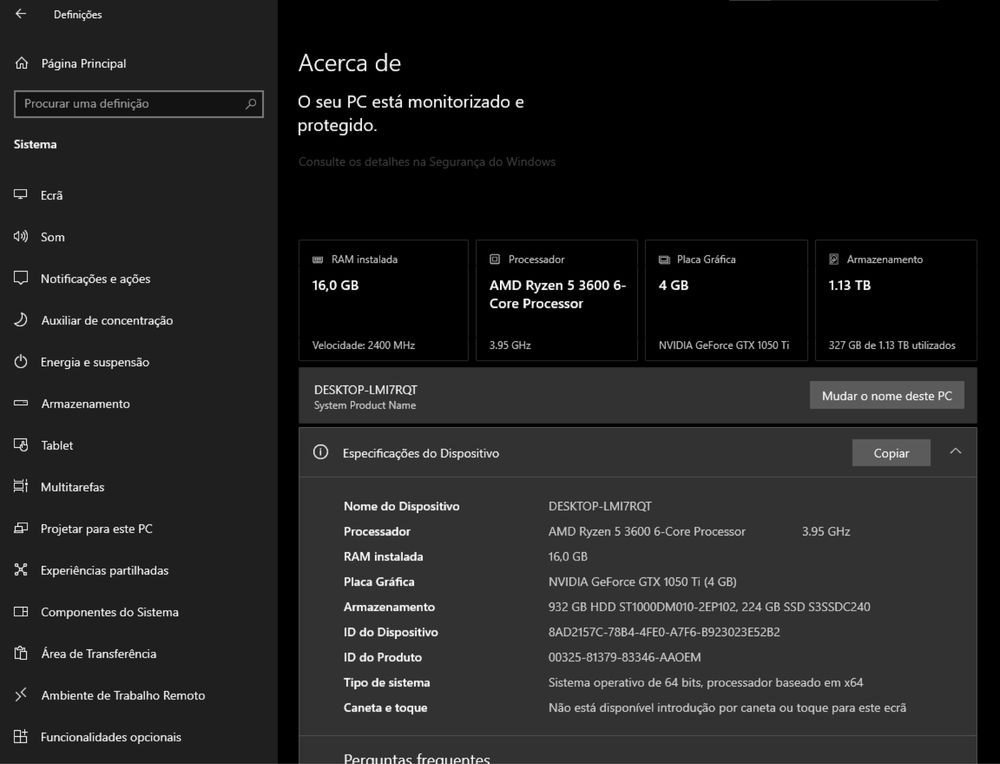The image size is (1000, 764).
Task: Open Ambiente de Trabalho Remoto settings
Action: [123, 695]
